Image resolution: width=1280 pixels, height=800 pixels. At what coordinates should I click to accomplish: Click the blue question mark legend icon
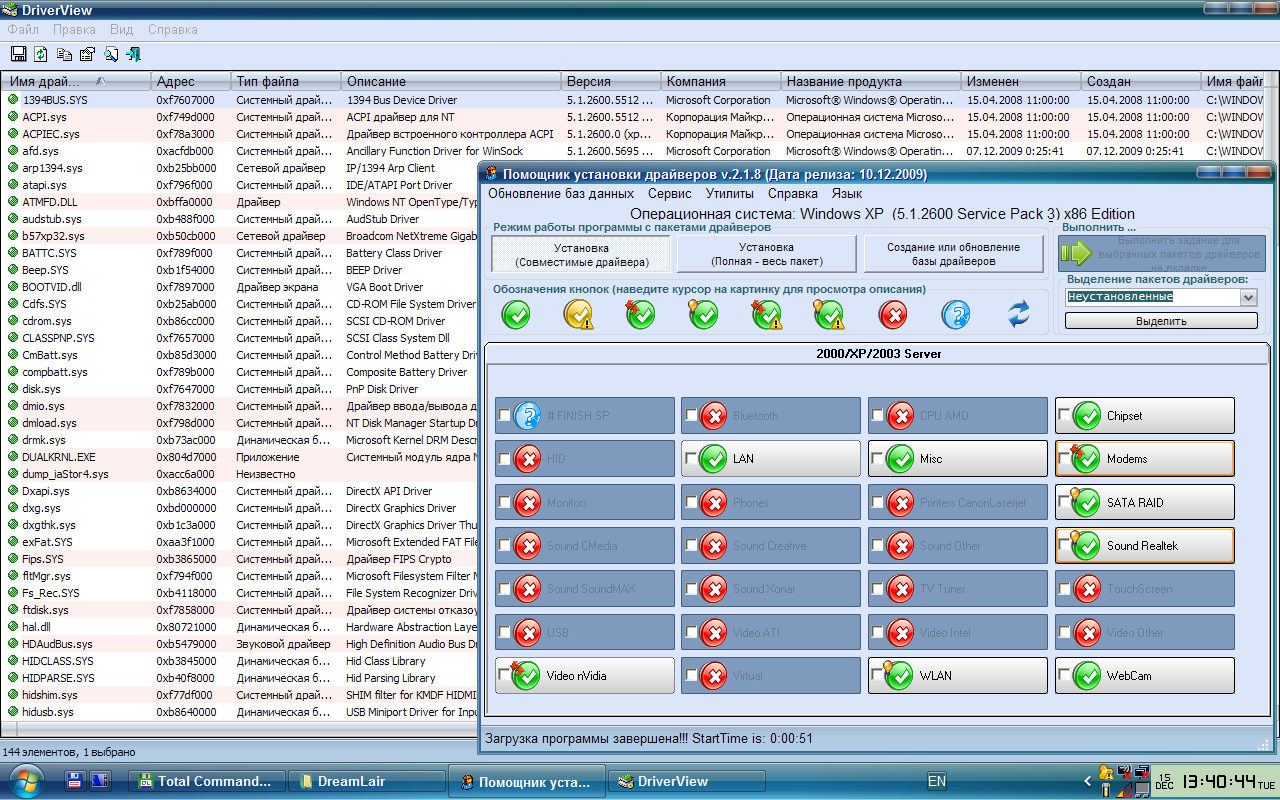click(956, 315)
